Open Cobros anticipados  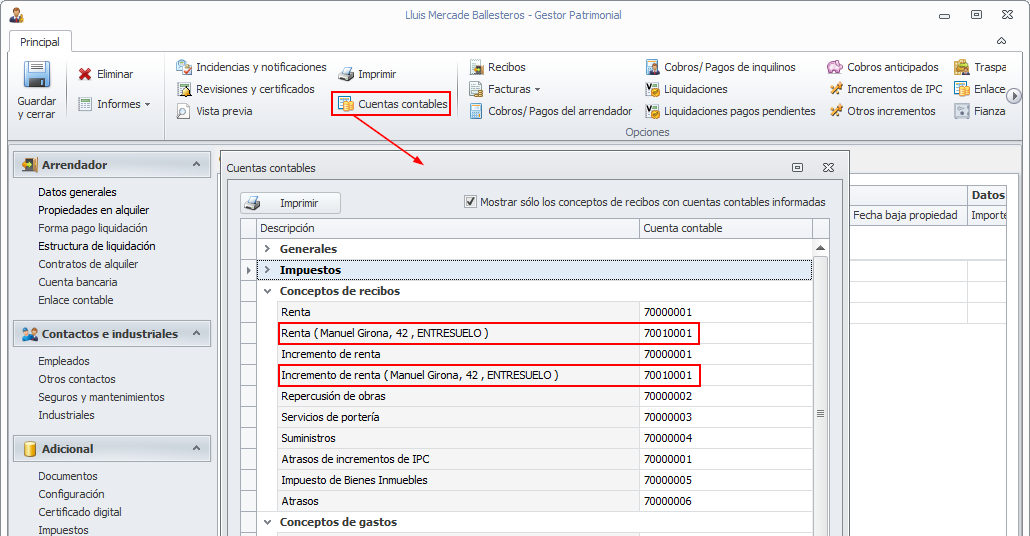(883, 67)
